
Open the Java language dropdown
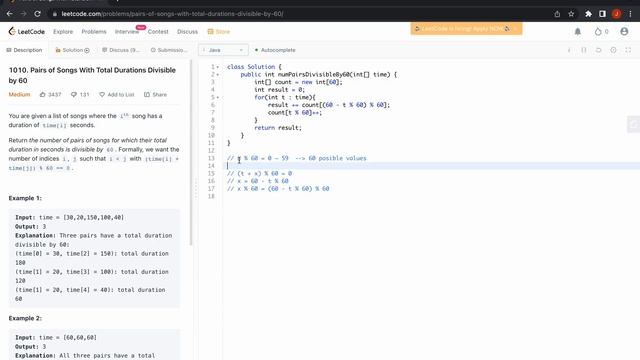point(223,50)
